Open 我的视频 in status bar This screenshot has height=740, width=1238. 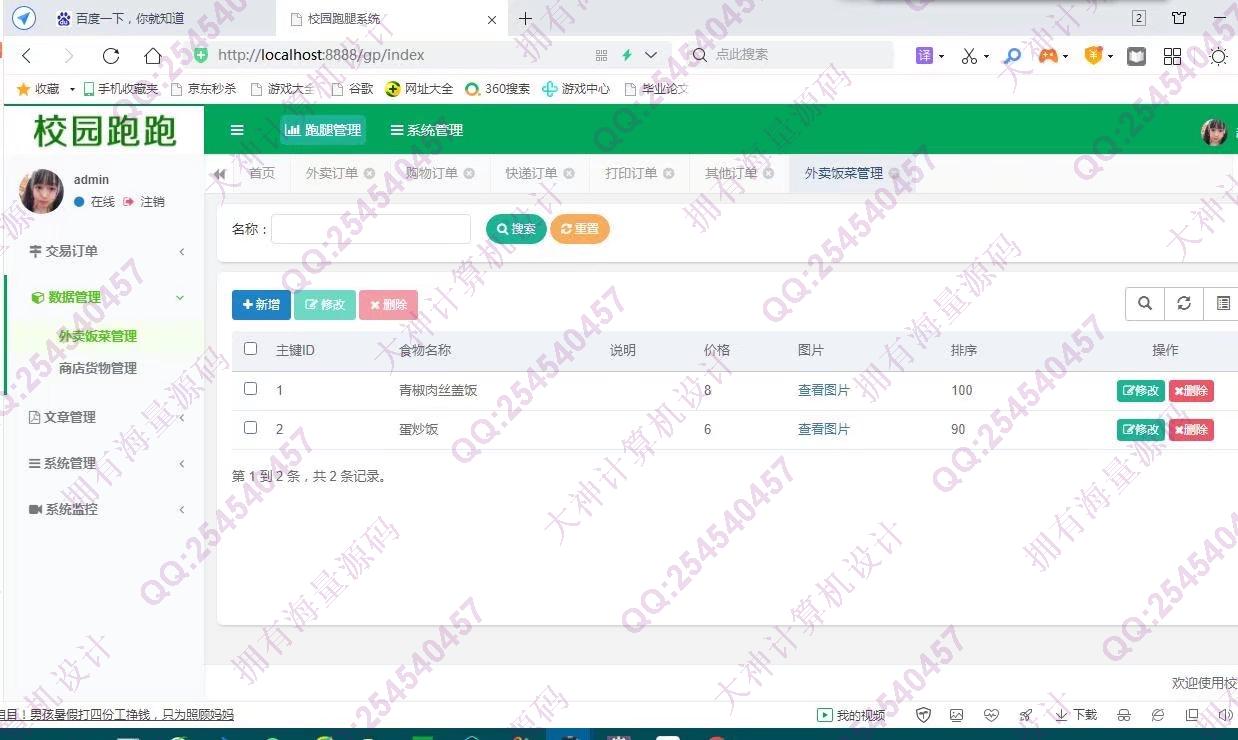click(852, 715)
